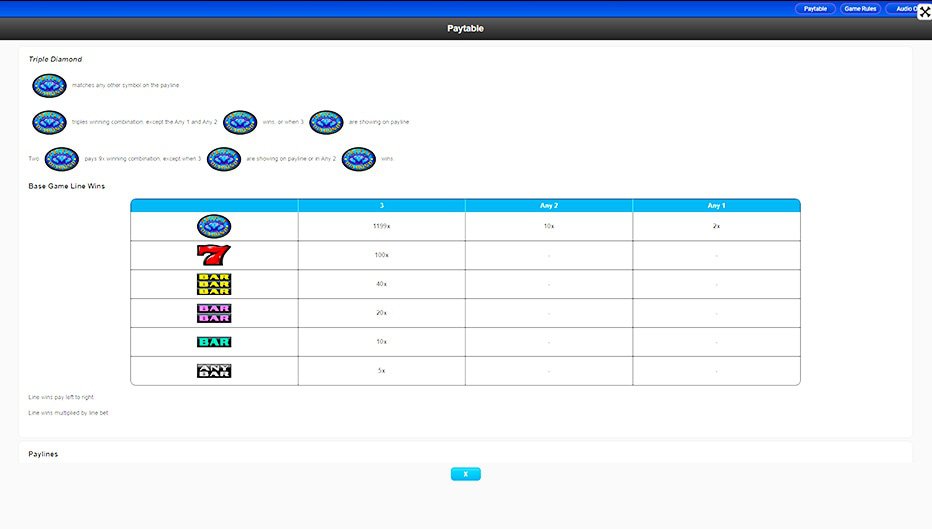Close paytable with the top-right X icon
932x529 pixels.
(x=925, y=11)
